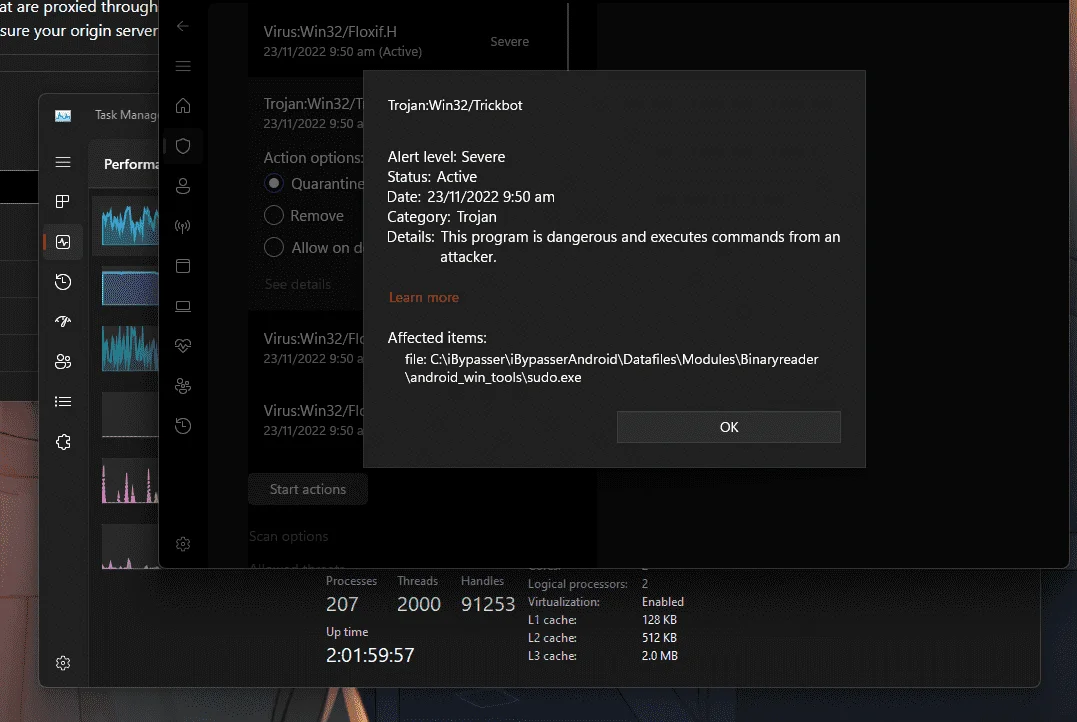Viewport: 1077px width, 722px height.
Task: Open Task Manager Services puzzle icon
Action: 63,442
